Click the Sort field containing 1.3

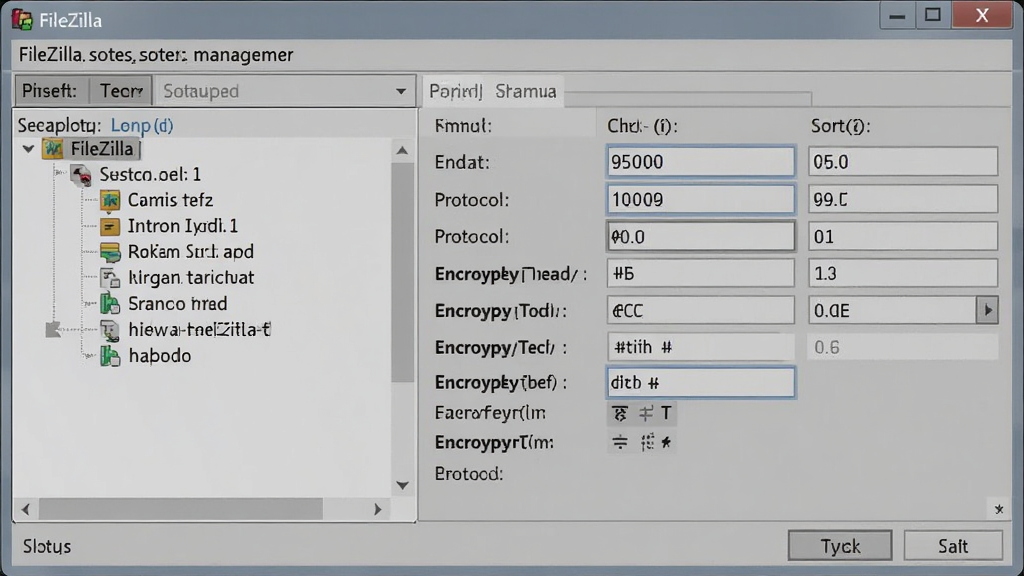coord(903,274)
